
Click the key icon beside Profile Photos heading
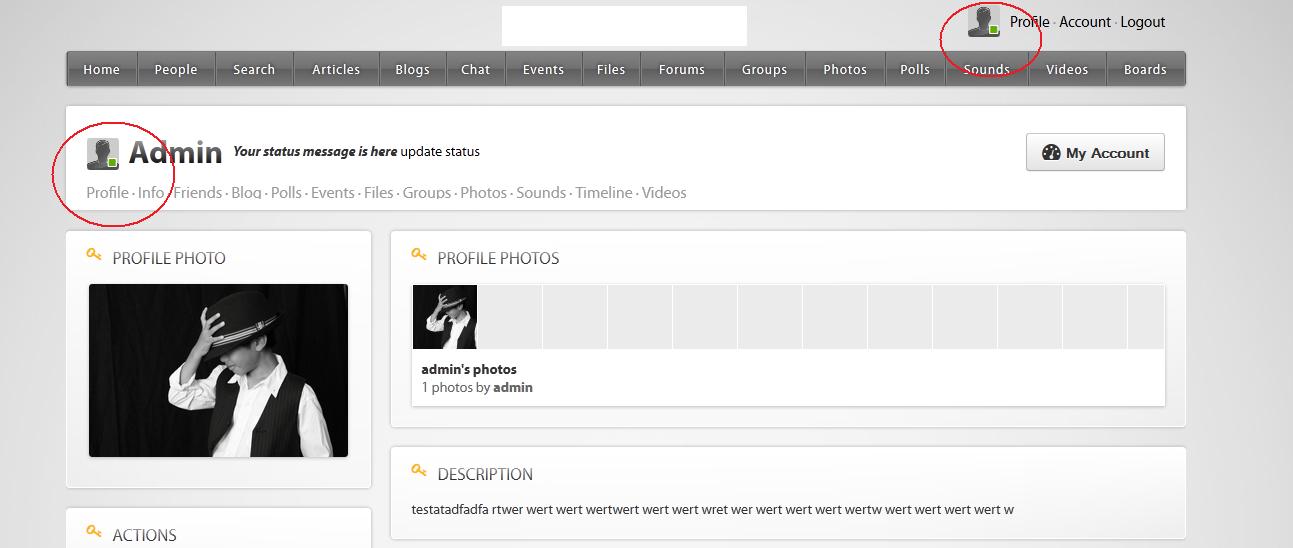[x=419, y=256]
